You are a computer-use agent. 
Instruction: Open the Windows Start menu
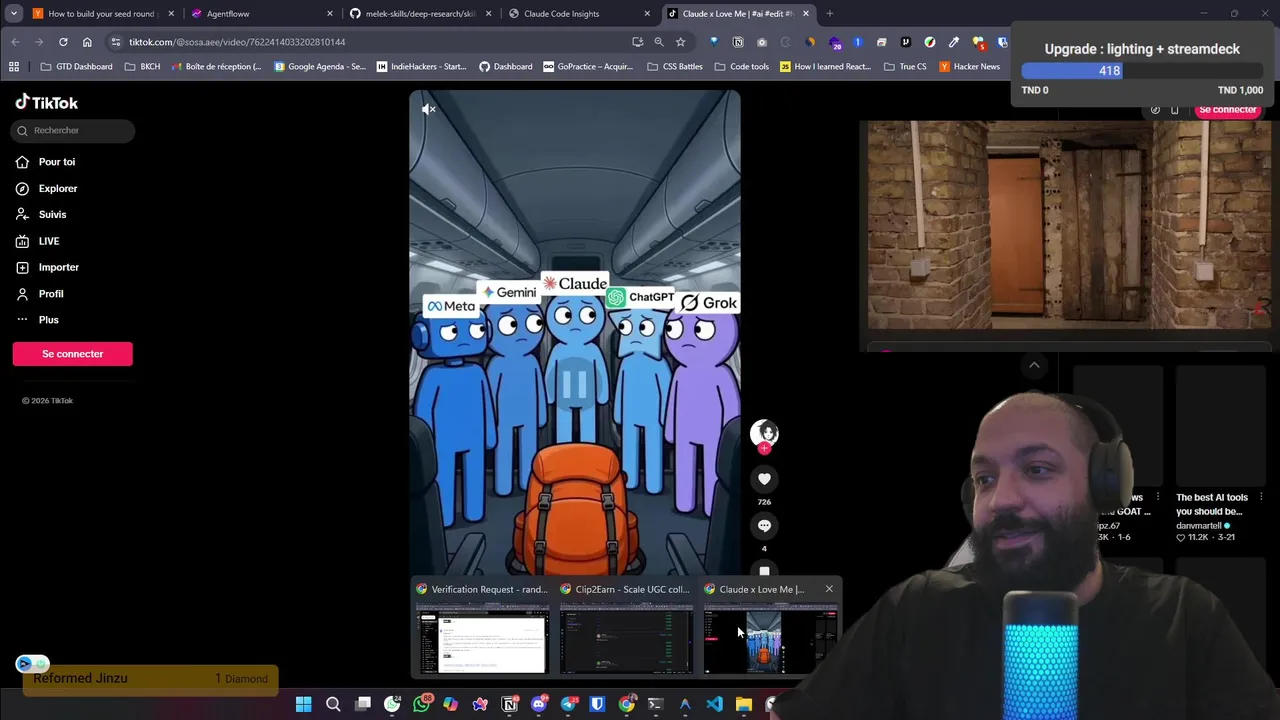(303, 704)
